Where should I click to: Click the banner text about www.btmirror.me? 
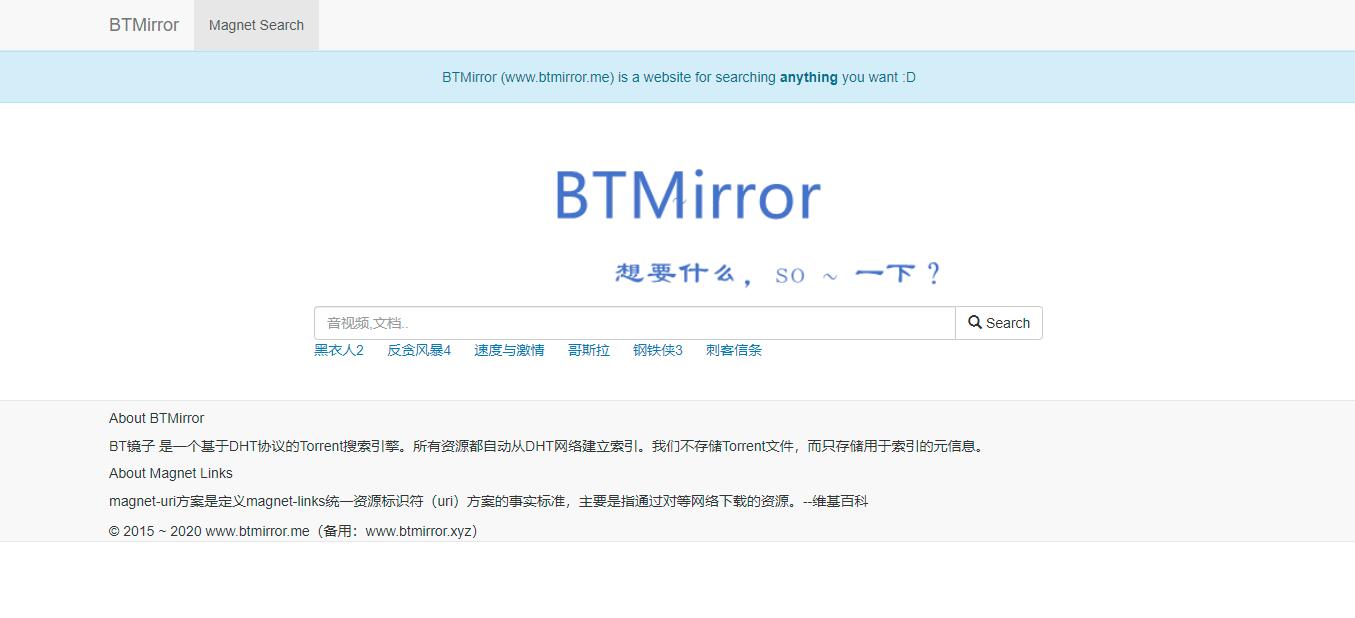click(679, 77)
